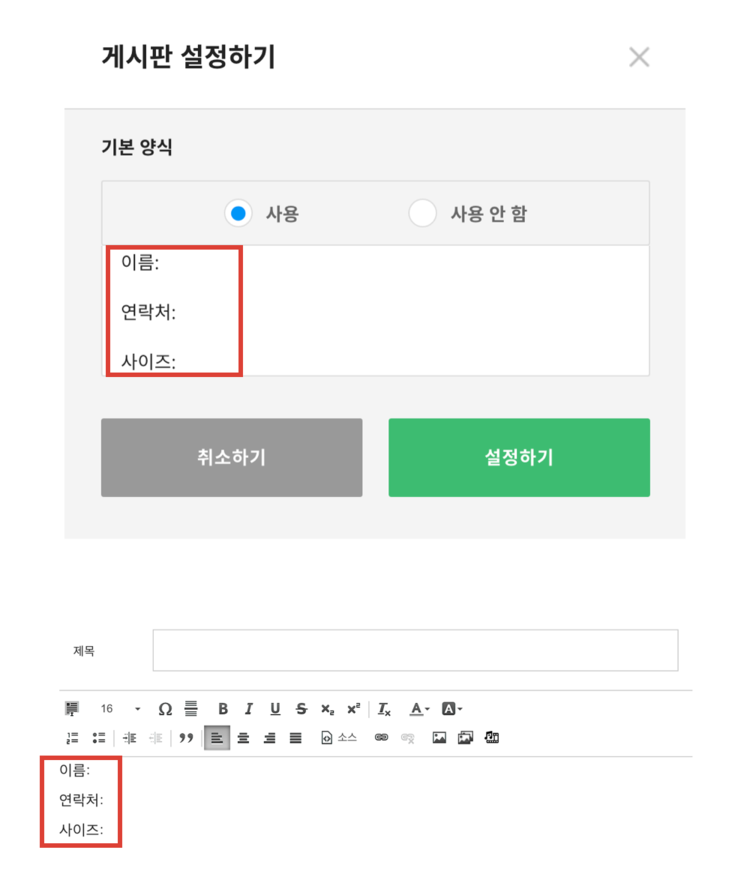
Task: Open the background color dropdown
Action: tap(452, 709)
